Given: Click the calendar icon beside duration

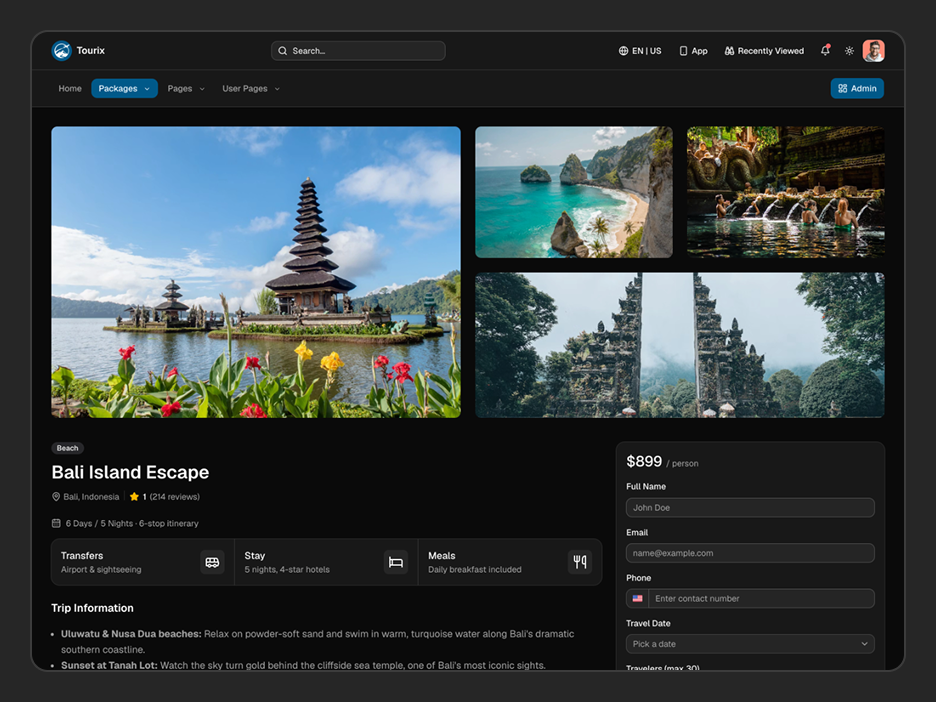Looking at the screenshot, I should pos(56,524).
